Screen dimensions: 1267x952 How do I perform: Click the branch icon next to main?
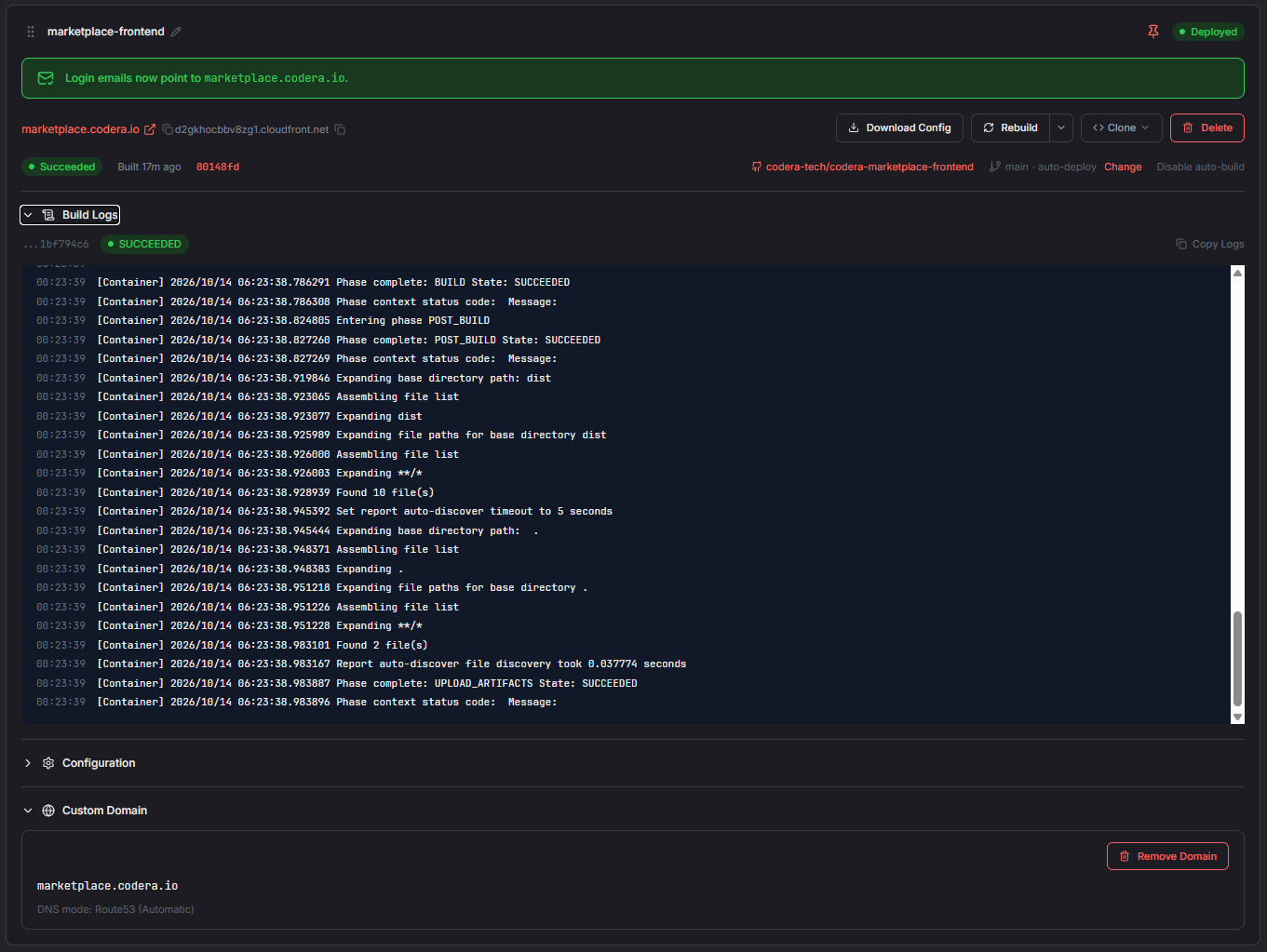point(995,167)
